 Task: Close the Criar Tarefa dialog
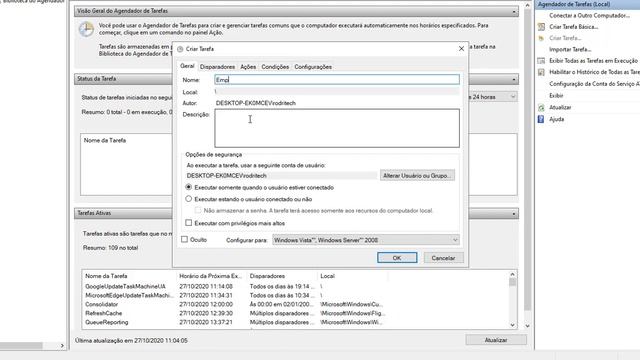pyautogui.click(x=461, y=49)
